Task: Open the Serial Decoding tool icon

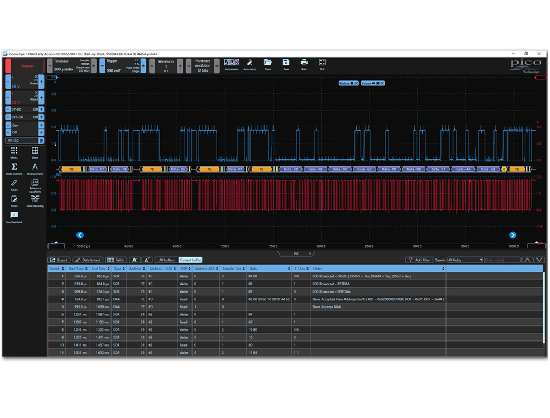Action: tap(35, 200)
